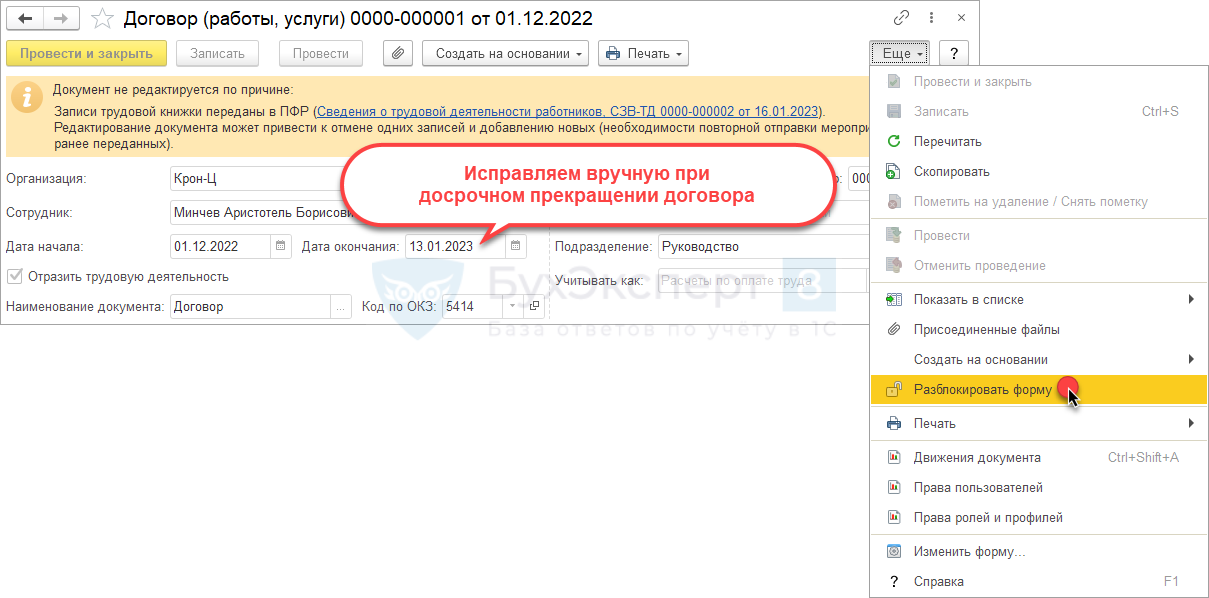Select Изменить форму menu entry
The image size is (1209, 598).
969,552
